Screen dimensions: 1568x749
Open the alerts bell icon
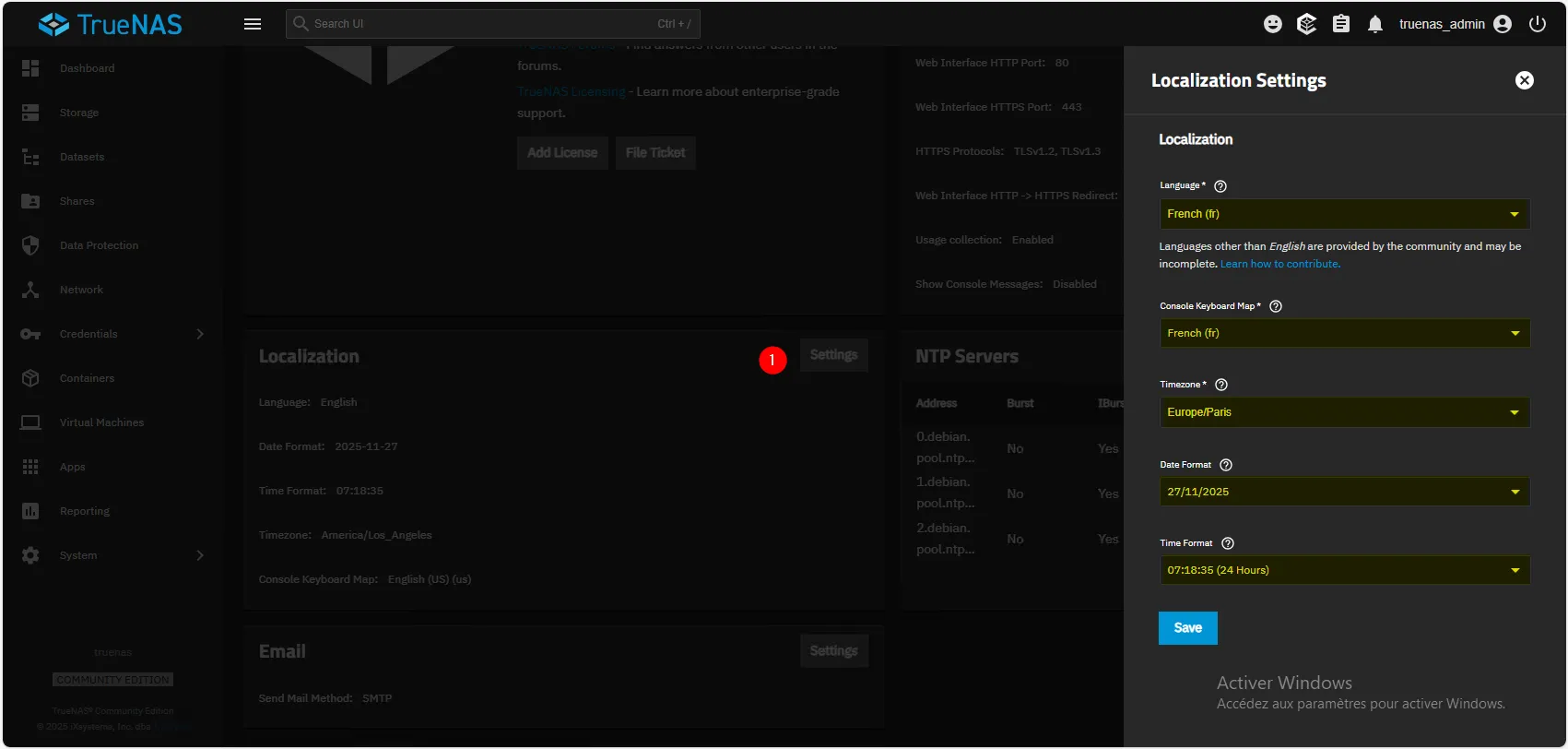[1375, 24]
